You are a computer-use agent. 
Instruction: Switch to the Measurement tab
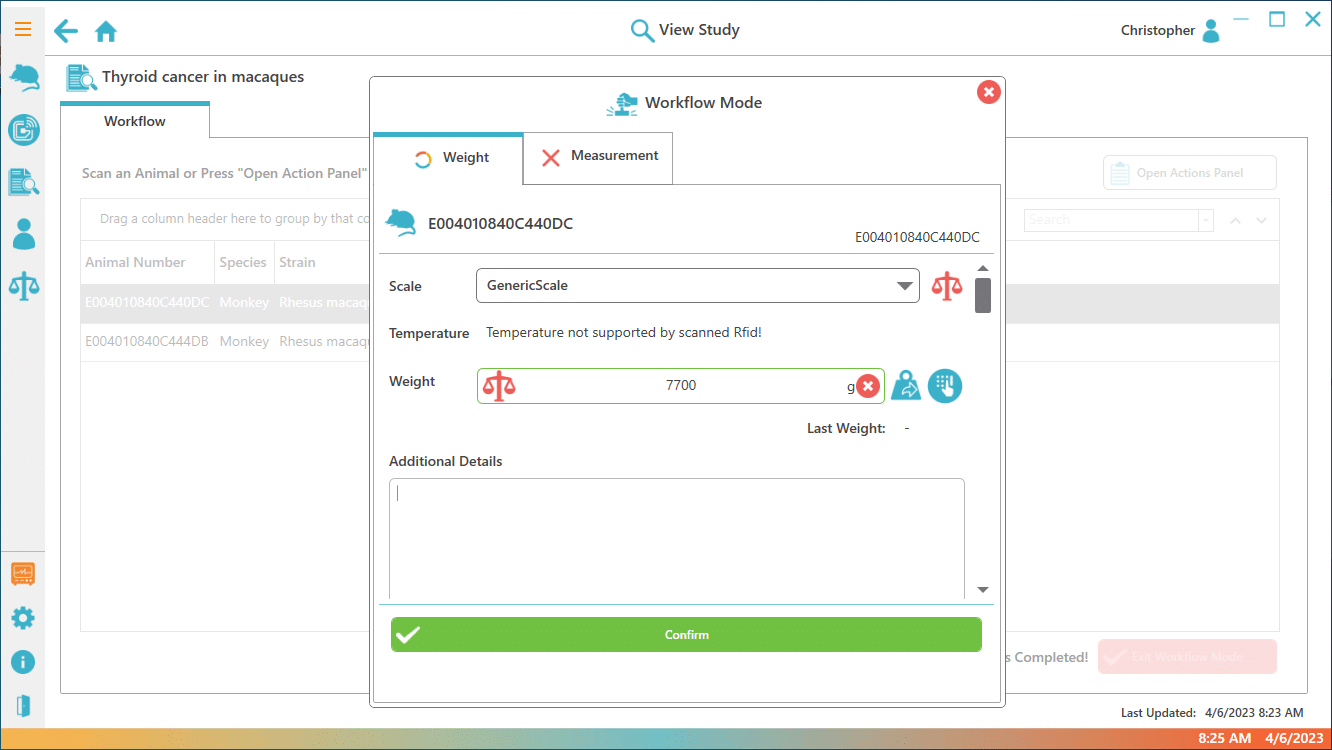pyautogui.click(x=598, y=157)
